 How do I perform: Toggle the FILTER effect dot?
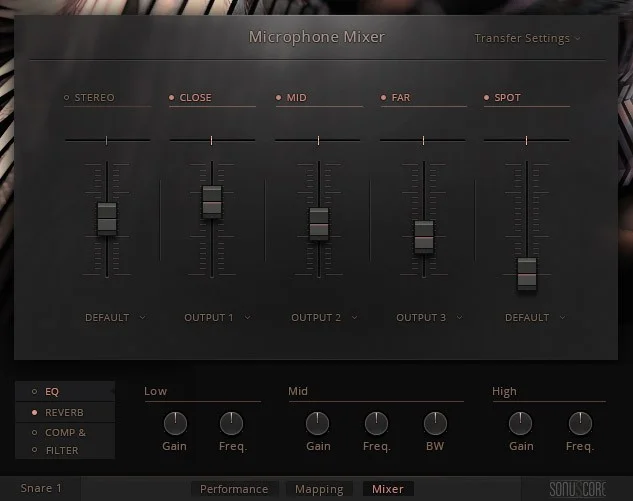pyautogui.click(x=34, y=450)
